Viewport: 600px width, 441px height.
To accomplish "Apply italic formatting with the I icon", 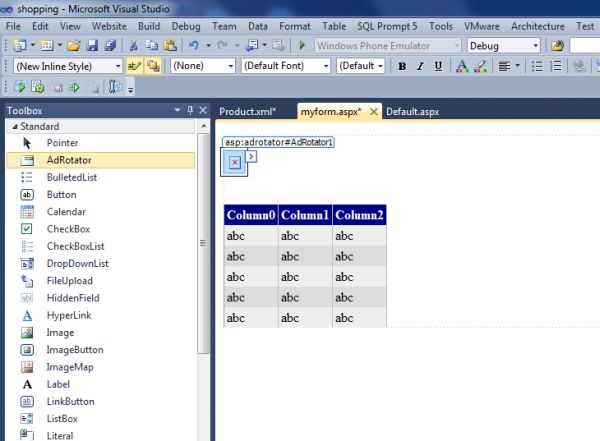I will click(420, 66).
